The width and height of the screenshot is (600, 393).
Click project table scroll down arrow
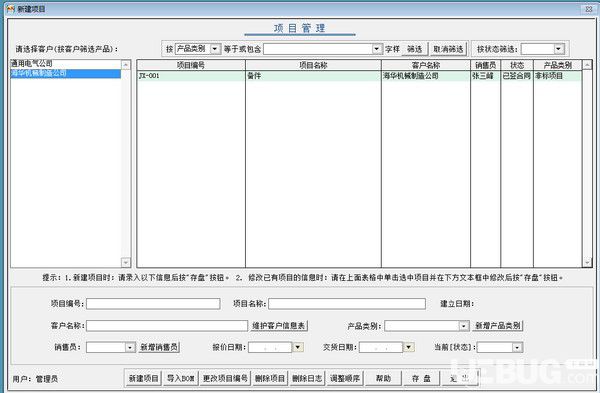point(587,262)
